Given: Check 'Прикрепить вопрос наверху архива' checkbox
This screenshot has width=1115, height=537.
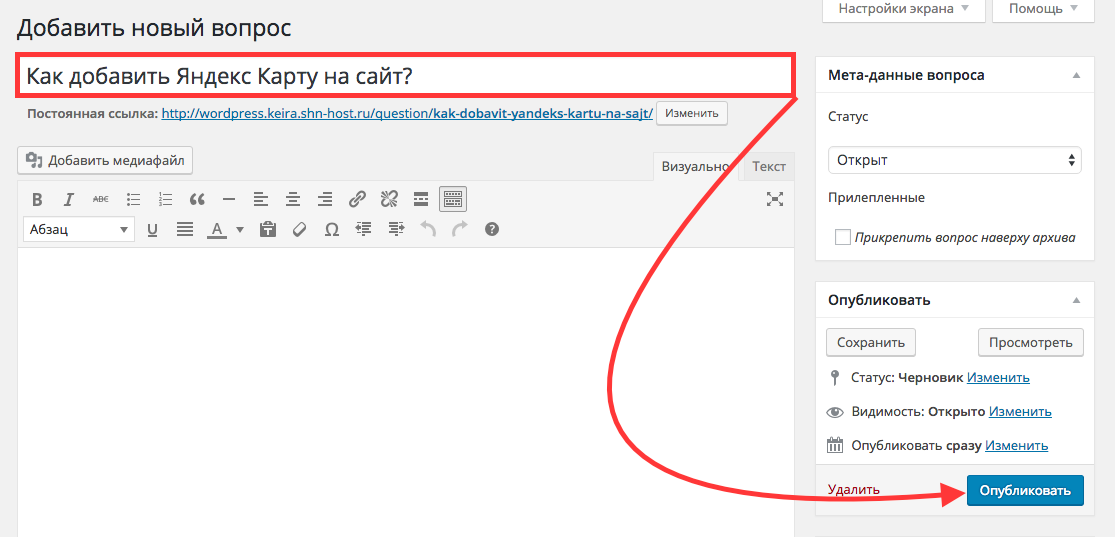Looking at the screenshot, I should coord(843,238).
